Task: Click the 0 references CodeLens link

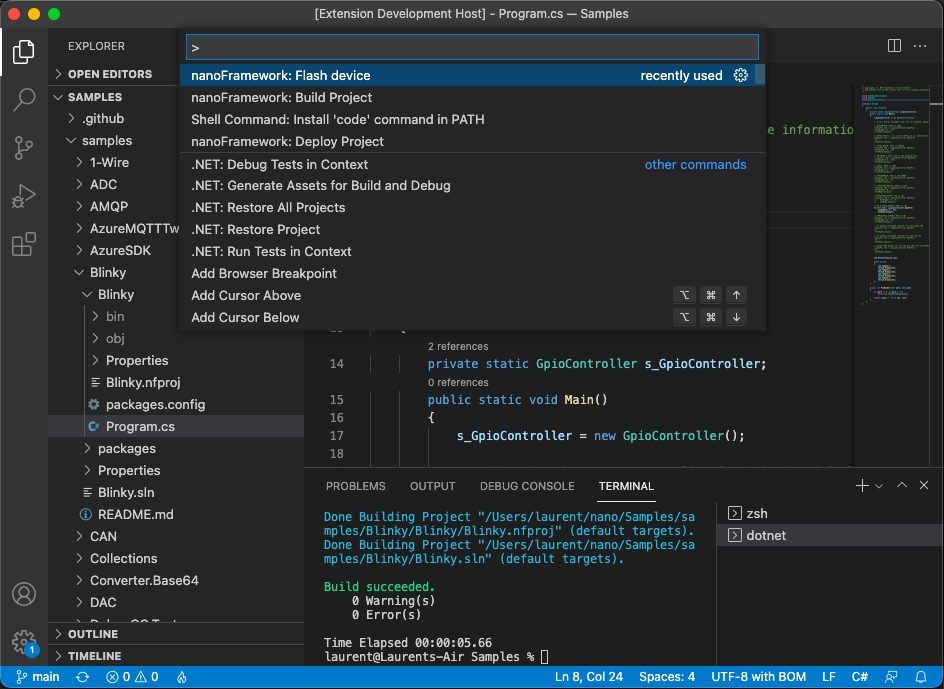Action: 458,382
